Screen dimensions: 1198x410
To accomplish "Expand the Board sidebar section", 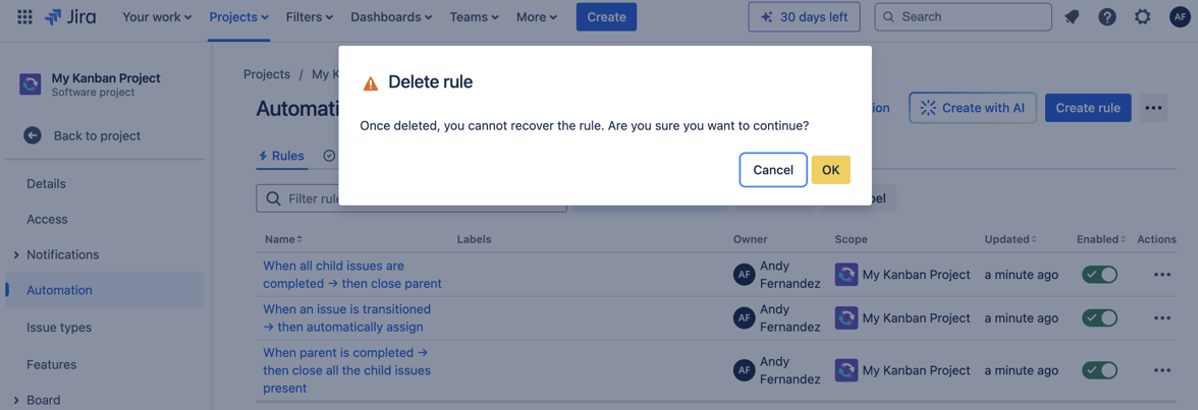I will (16, 400).
